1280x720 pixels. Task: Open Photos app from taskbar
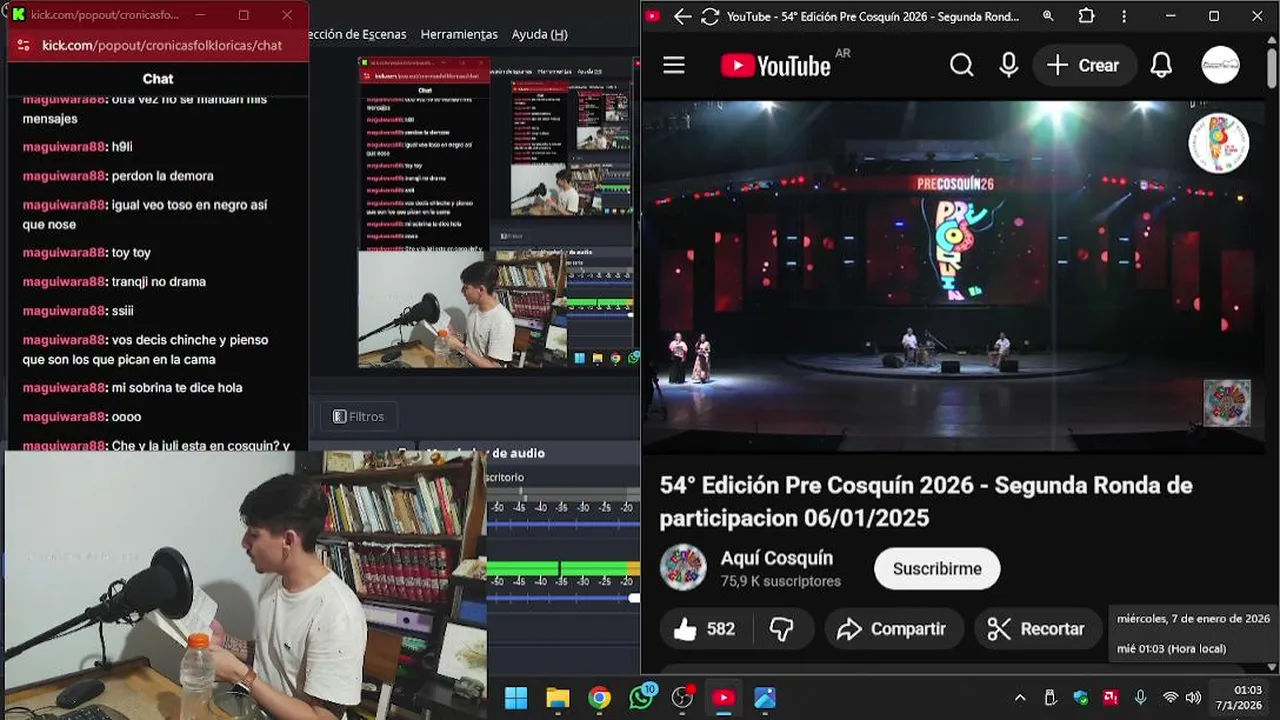click(765, 698)
